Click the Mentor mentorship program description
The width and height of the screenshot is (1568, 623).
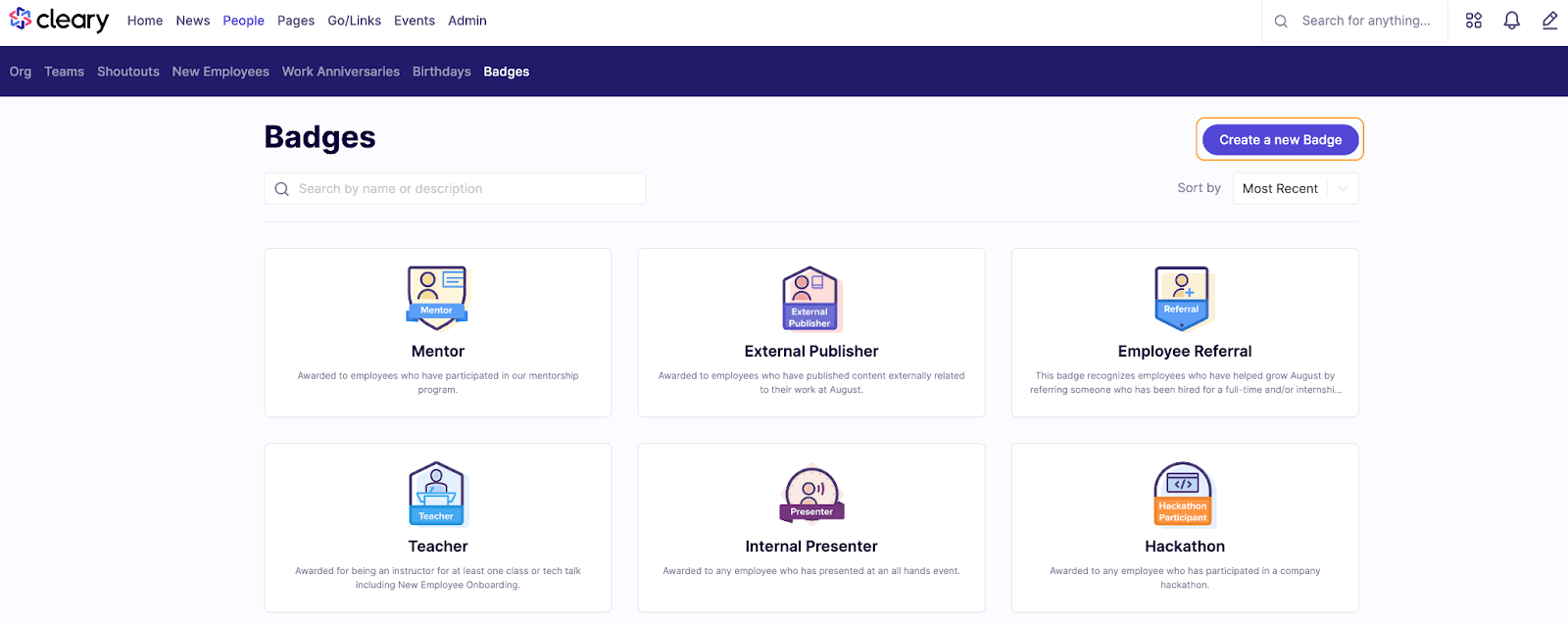point(438,383)
